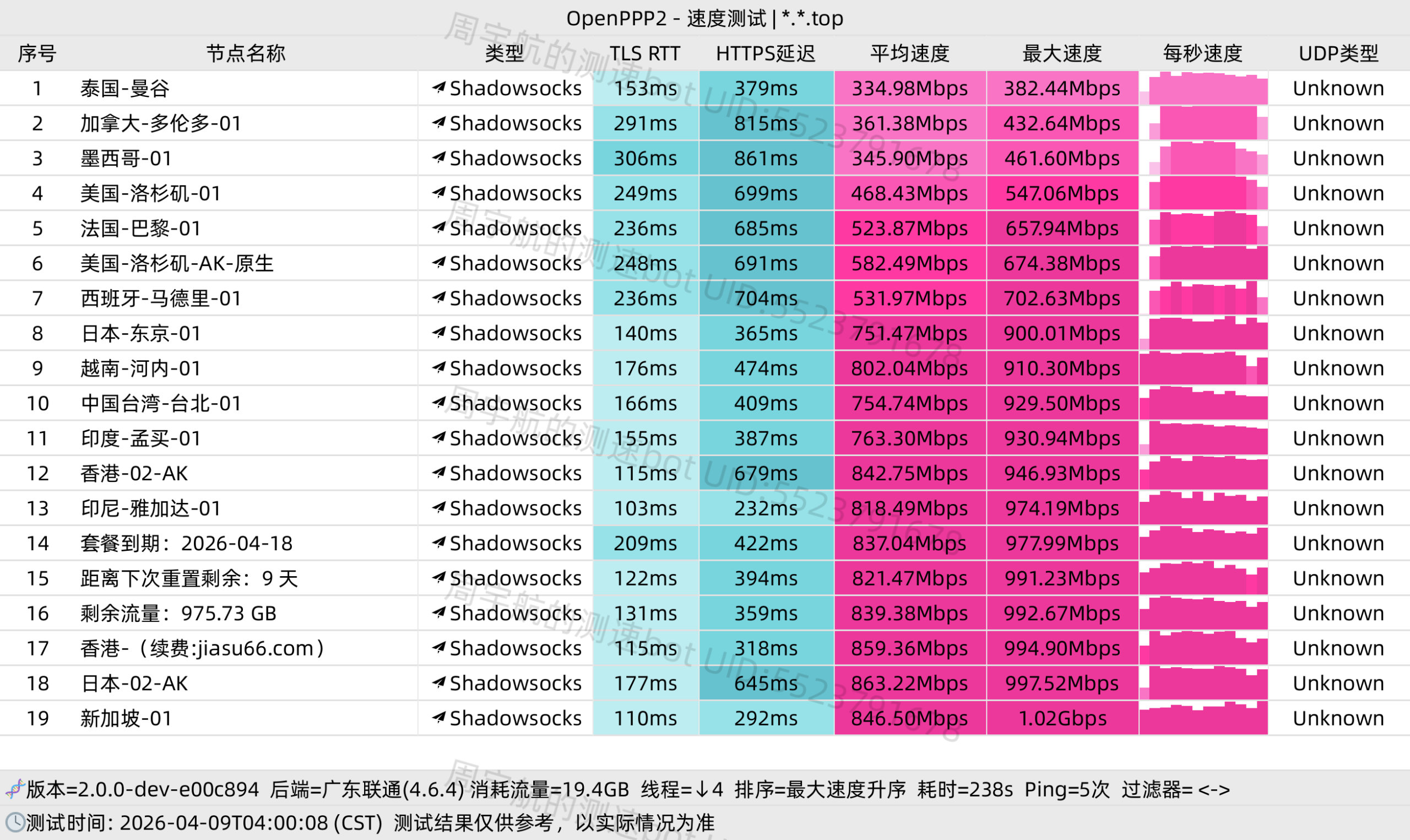Click the Shadowsocks icon on 印度-孟买-01 row
Screen dimensions: 1410x840
pos(438,438)
